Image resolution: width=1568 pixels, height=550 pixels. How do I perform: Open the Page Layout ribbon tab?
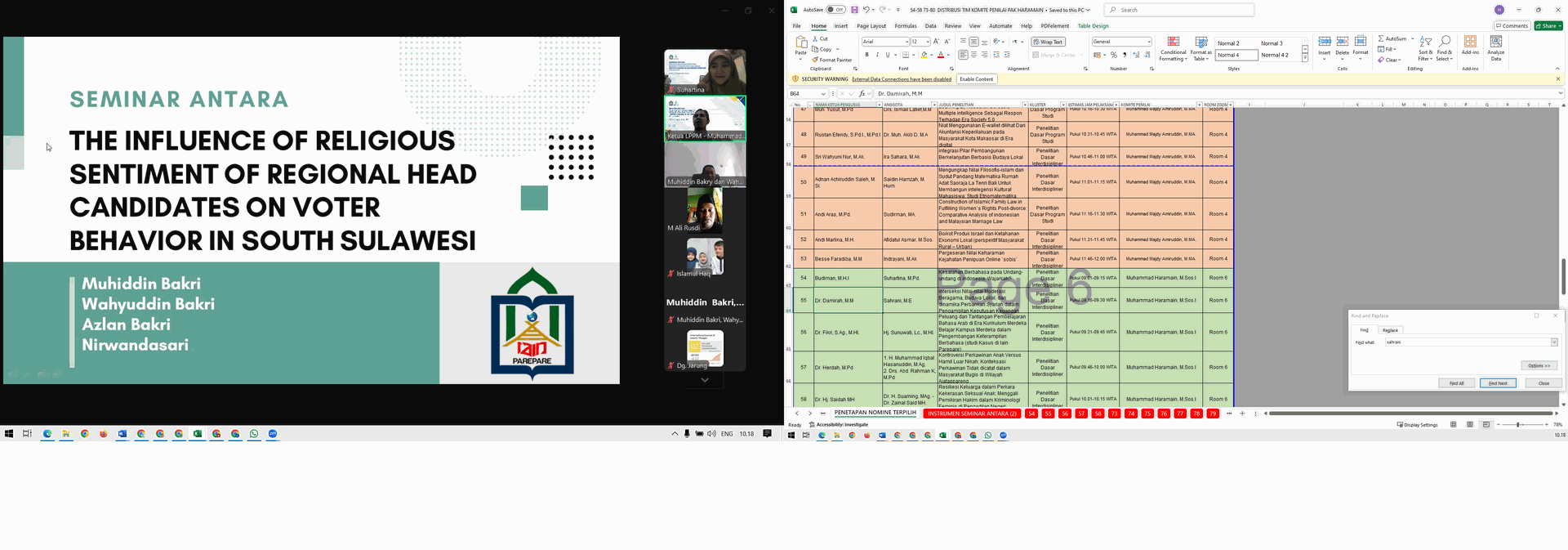(x=871, y=26)
